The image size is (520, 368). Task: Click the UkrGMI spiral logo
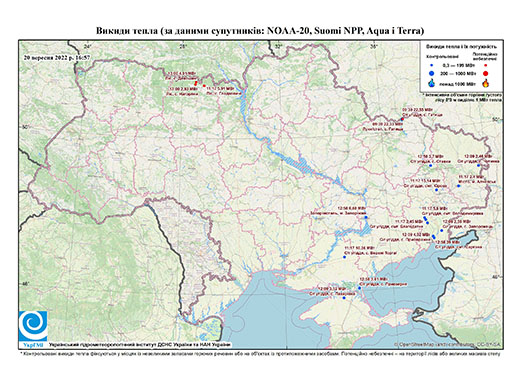(33, 326)
